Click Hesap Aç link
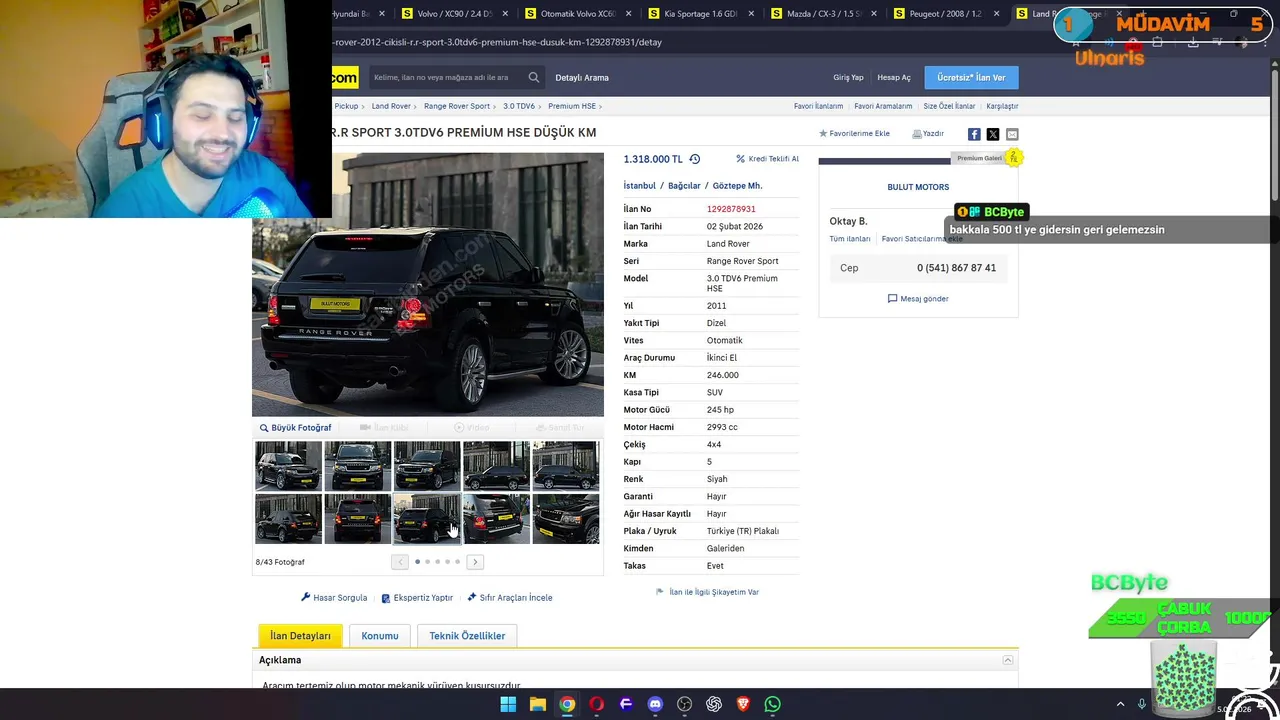This screenshot has width=1280, height=720. point(894,77)
